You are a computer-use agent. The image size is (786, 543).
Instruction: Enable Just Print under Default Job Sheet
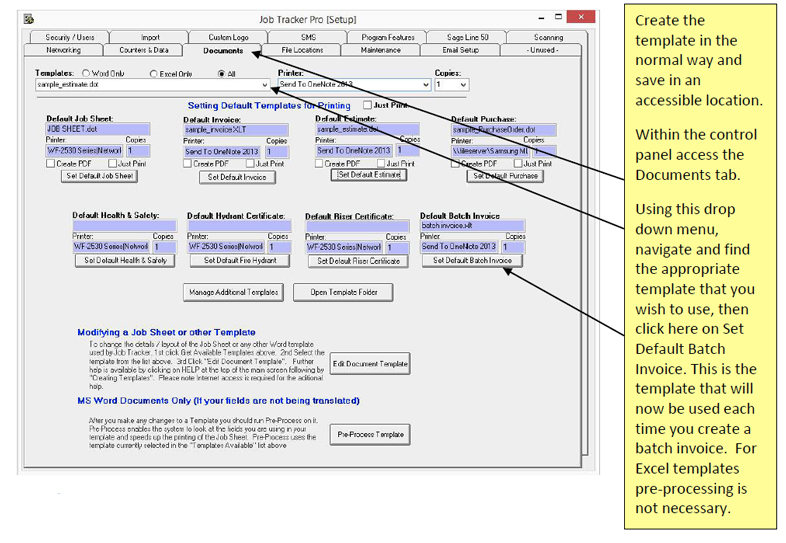pyautogui.click(x=112, y=163)
